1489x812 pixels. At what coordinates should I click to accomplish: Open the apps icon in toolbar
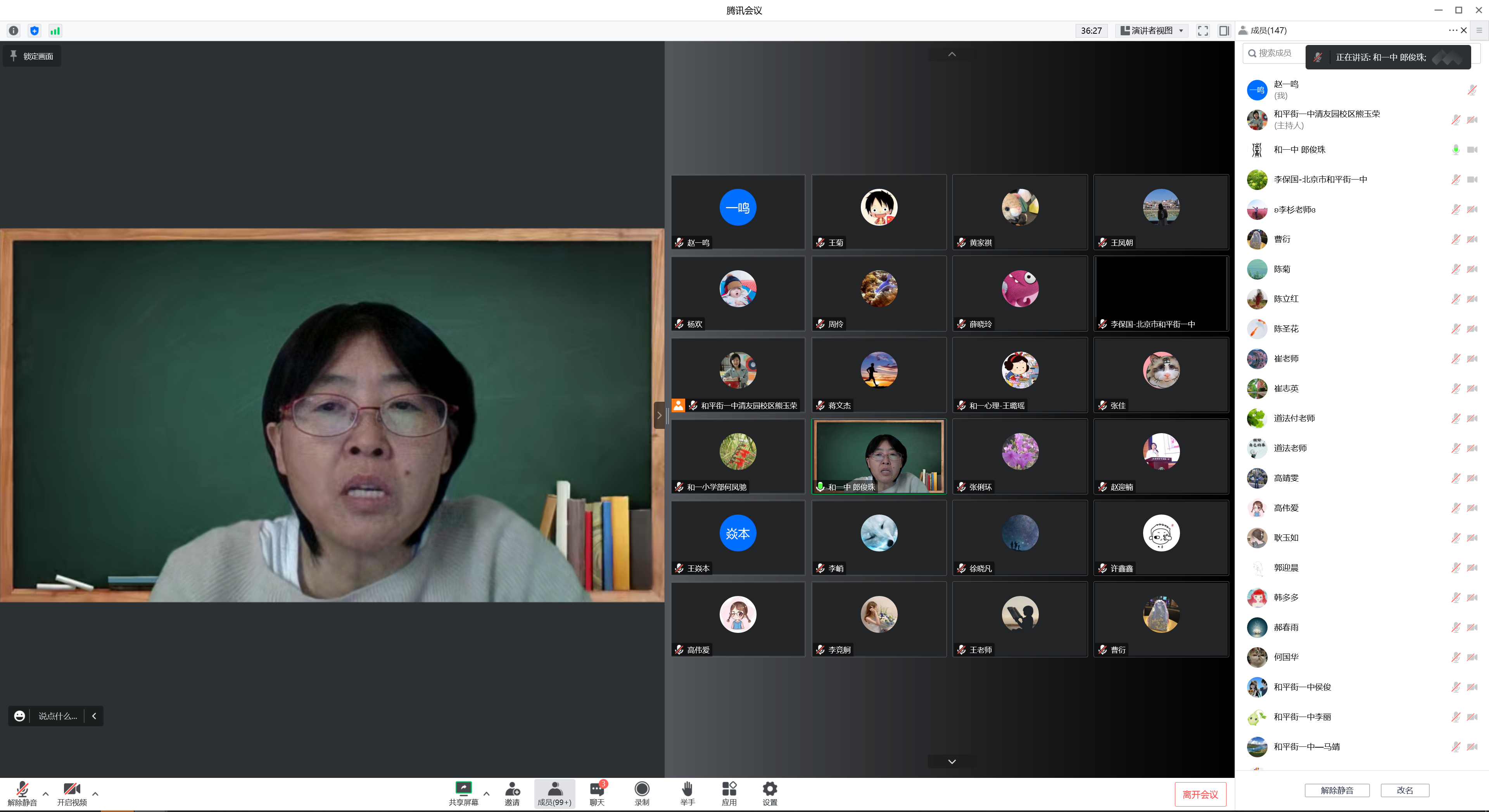pyautogui.click(x=729, y=790)
